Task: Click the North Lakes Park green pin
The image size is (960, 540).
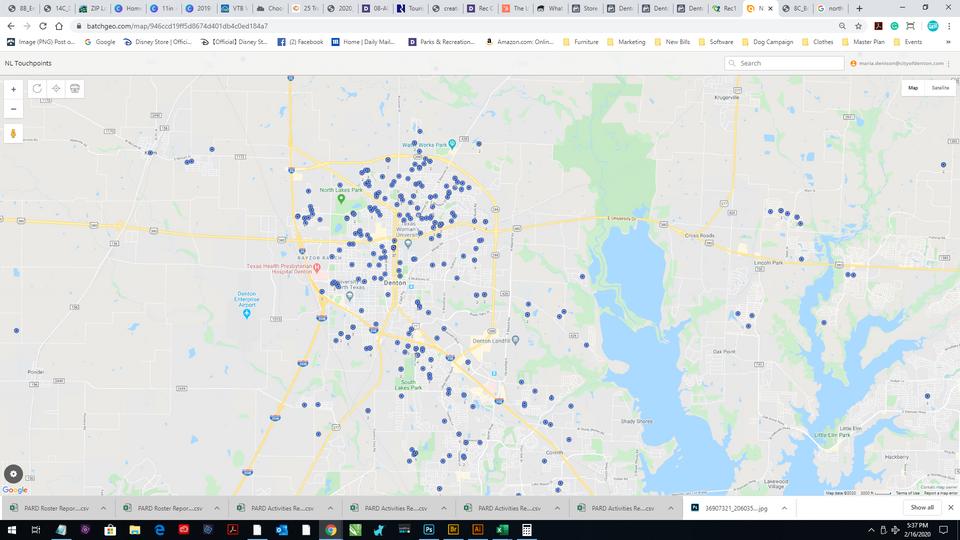Action: pyautogui.click(x=341, y=198)
